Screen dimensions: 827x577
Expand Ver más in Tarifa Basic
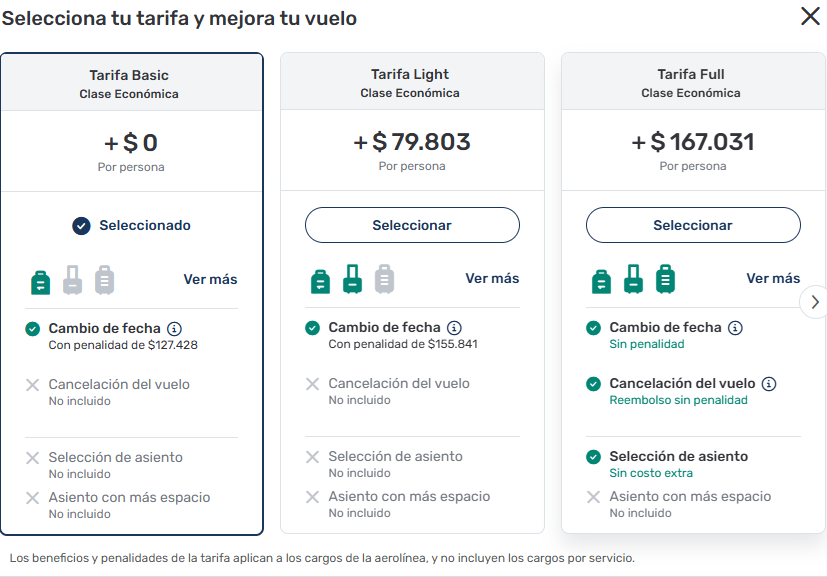coord(210,279)
